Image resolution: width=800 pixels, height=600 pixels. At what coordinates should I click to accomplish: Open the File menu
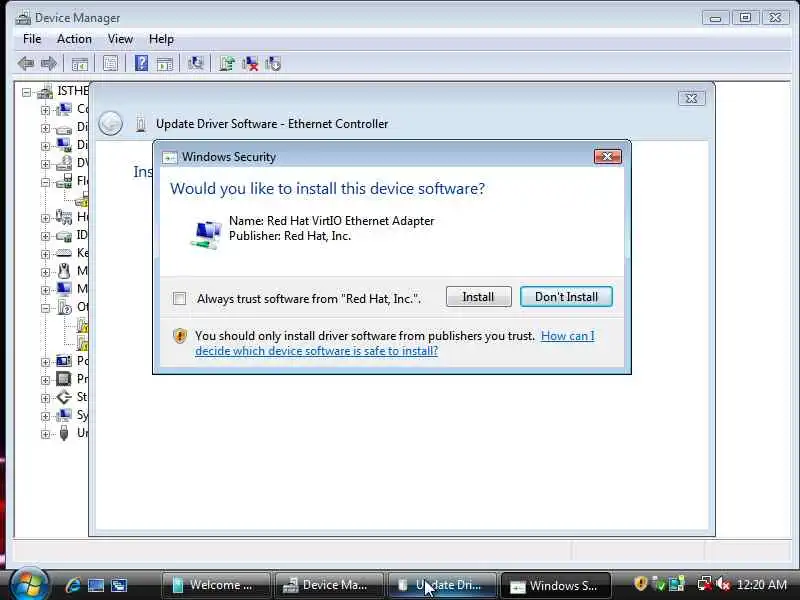tap(32, 39)
